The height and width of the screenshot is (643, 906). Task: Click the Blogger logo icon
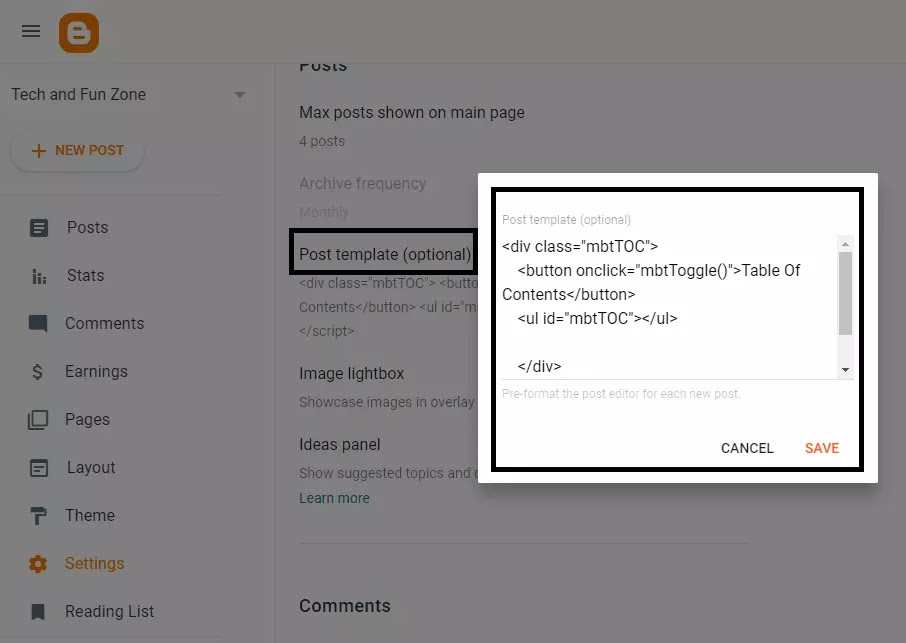pyautogui.click(x=79, y=33)
